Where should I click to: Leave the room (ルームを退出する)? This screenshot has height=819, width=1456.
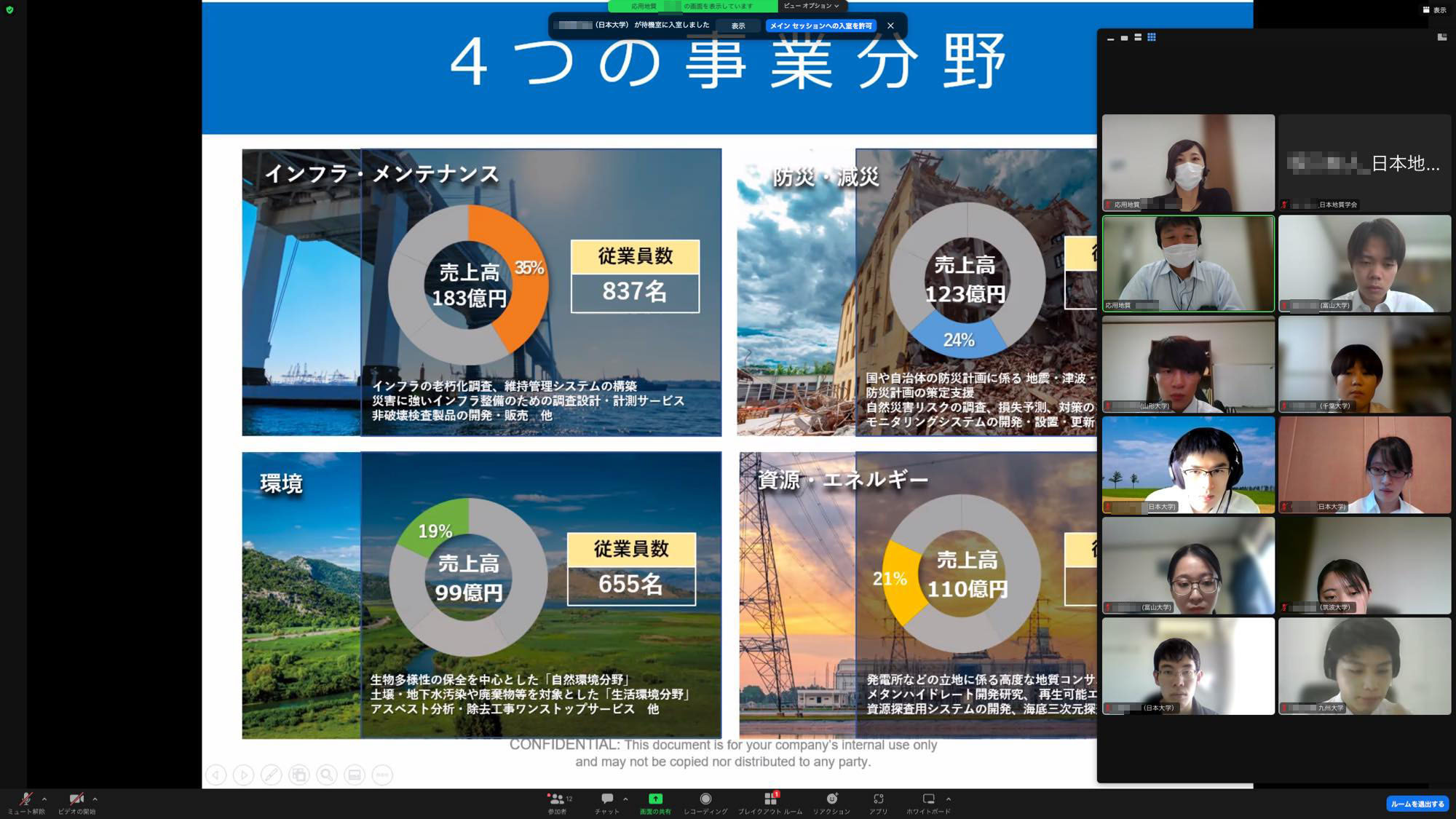1417,804
